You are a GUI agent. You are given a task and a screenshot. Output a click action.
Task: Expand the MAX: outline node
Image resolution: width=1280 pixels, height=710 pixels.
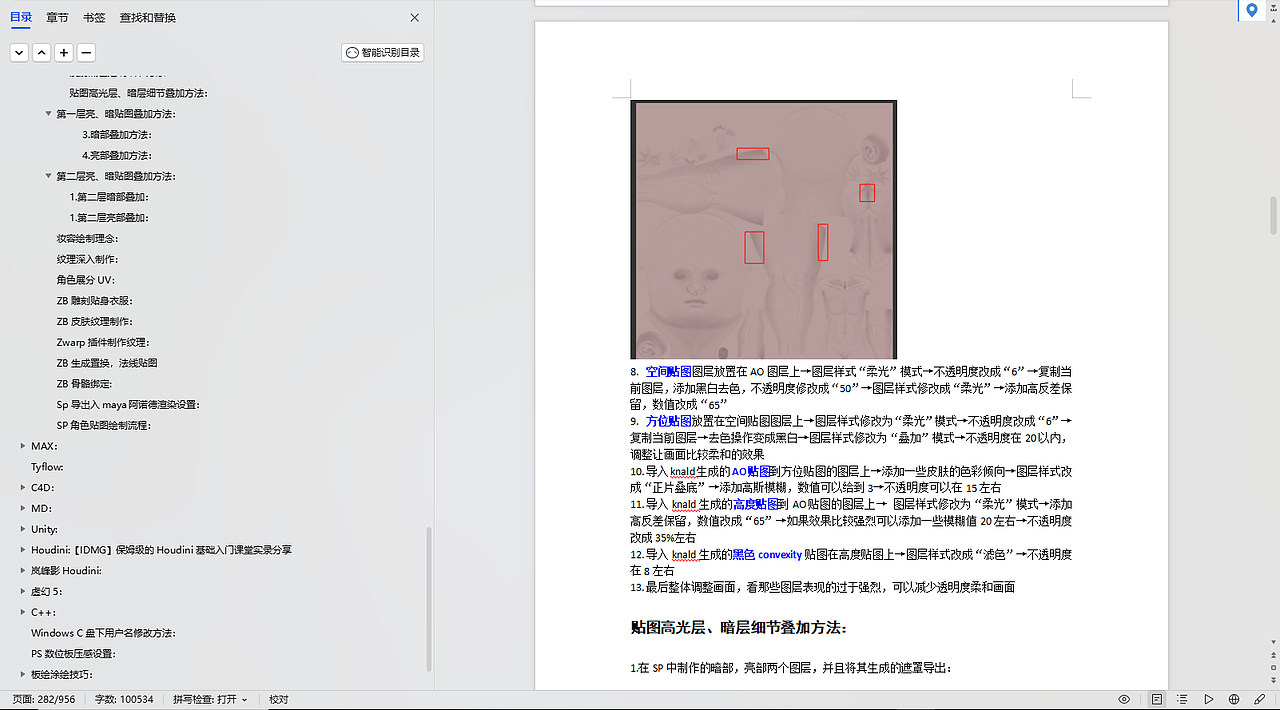point(23,446)
